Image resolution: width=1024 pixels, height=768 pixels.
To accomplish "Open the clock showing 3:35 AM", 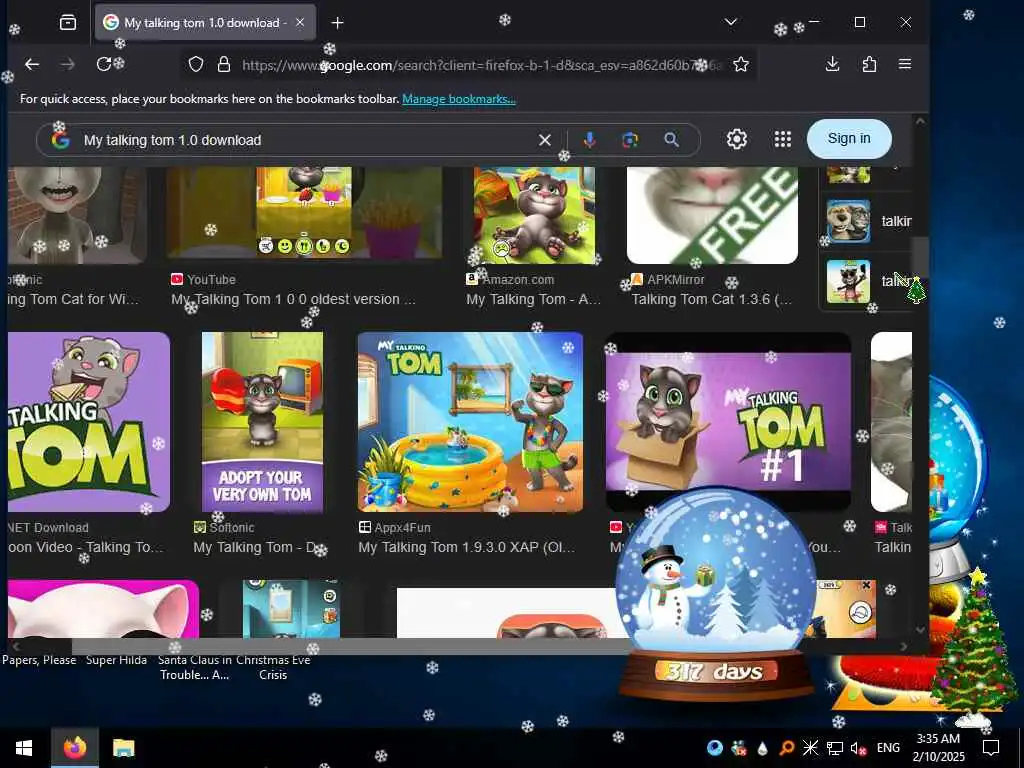I will click(938, 748).
